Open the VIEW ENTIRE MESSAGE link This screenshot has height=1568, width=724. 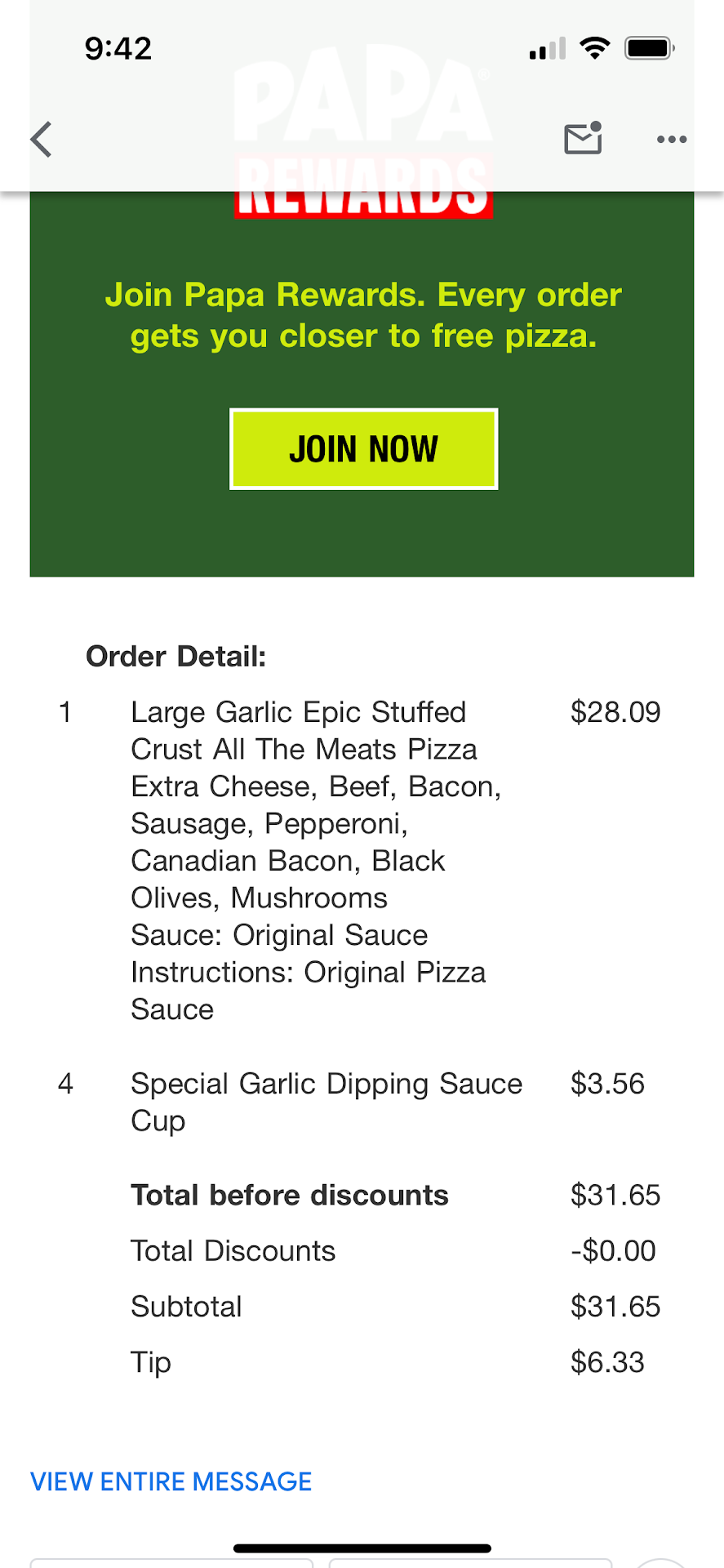pos(171,1481)
